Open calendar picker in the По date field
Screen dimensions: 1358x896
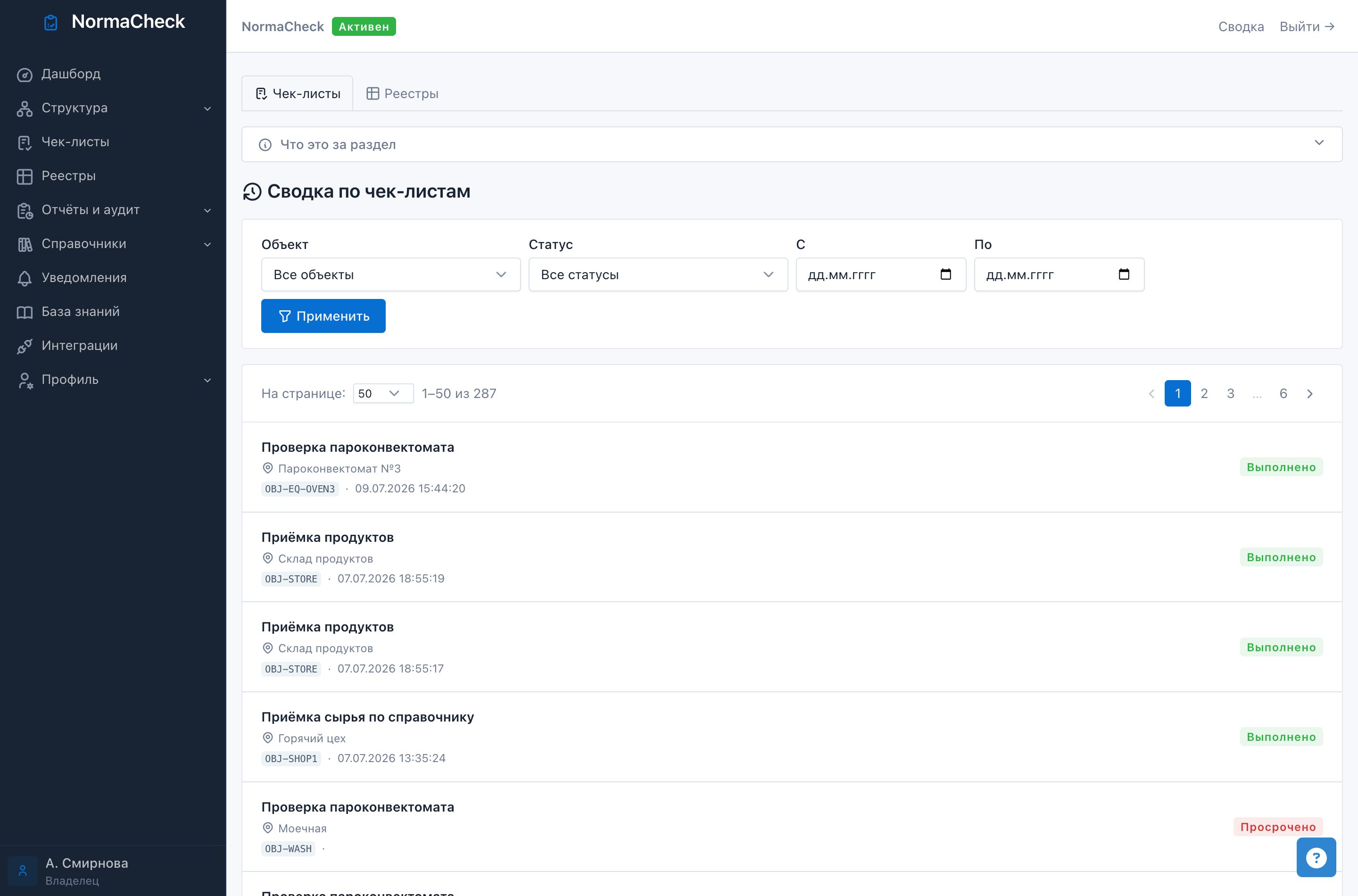click(x=1124, y=274)
